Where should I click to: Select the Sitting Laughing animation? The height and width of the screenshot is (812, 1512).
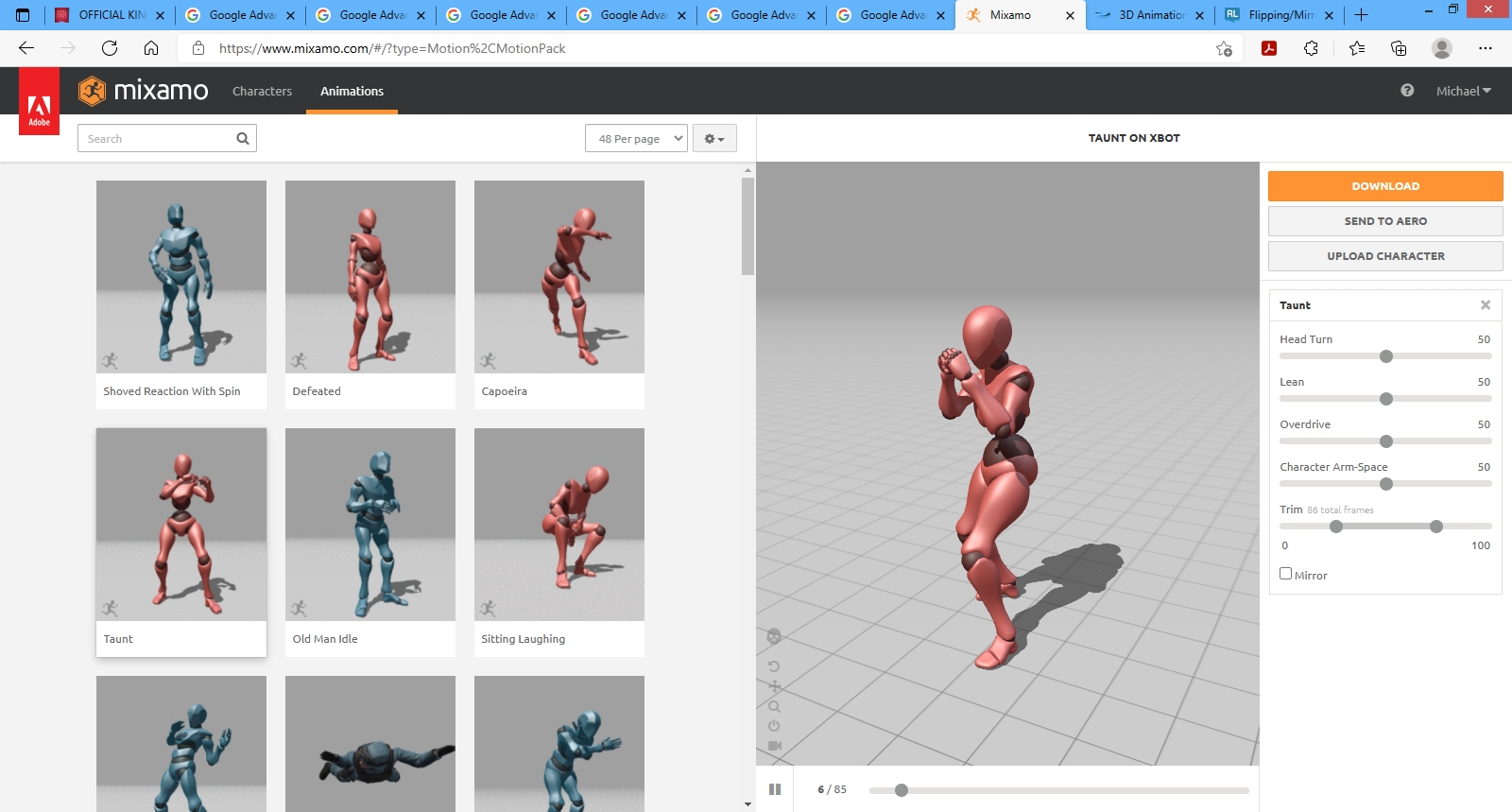pyautogui.click(x=559, y=543)
